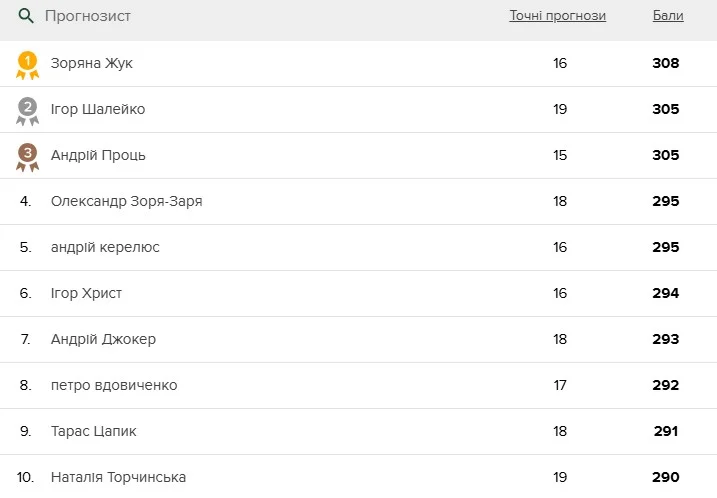Screen dimensions: 717x498
Task: Click Андрій Джокер name
Action: coord(103,339)
